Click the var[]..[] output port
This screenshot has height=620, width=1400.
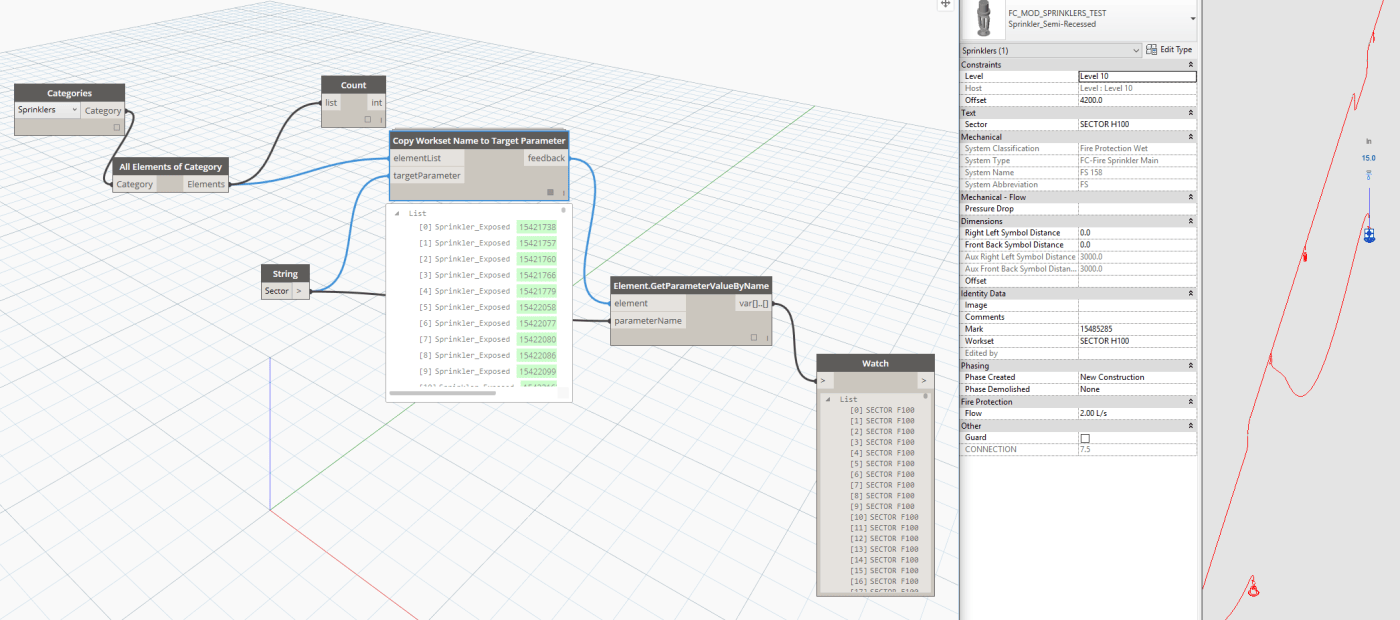click(753, 303)
